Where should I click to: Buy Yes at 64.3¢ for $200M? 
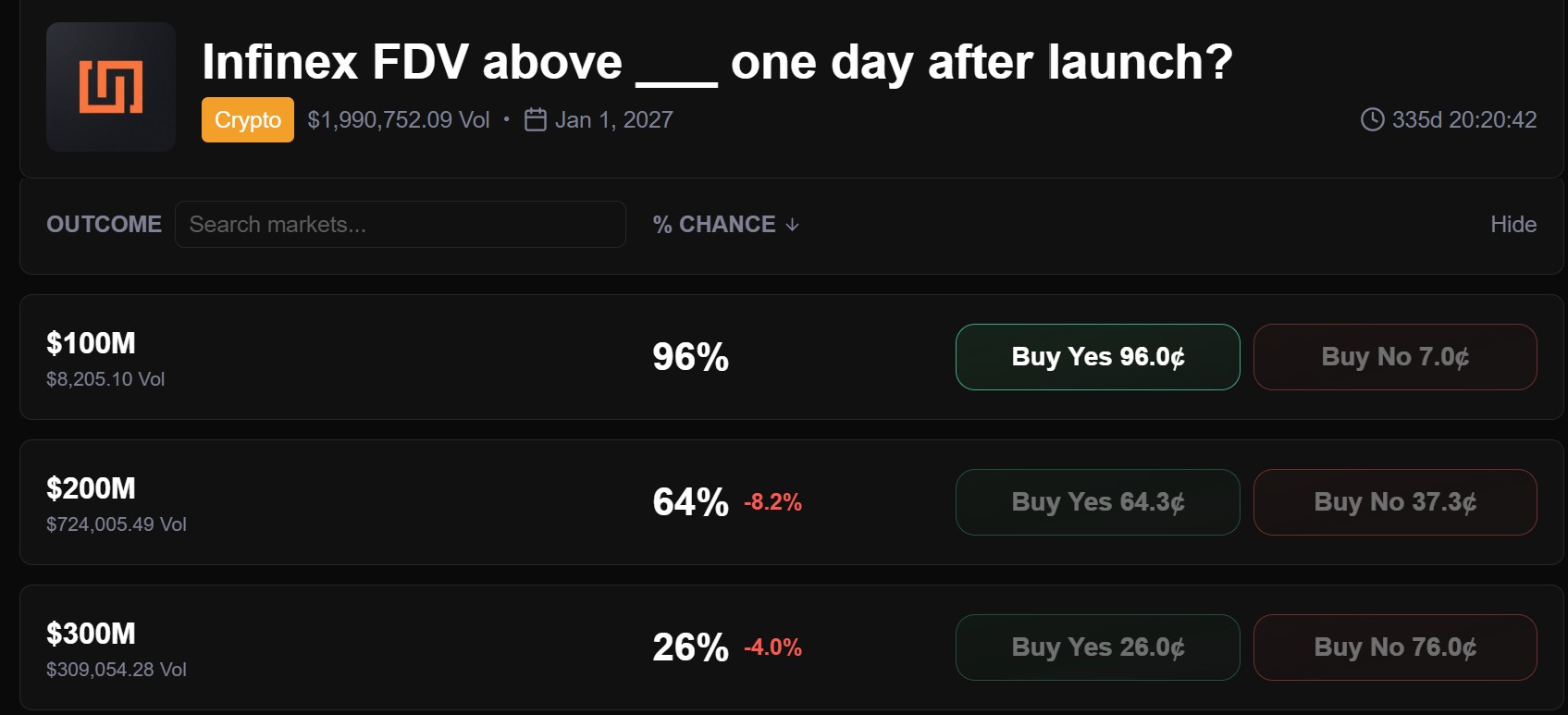pos(1097,502)
